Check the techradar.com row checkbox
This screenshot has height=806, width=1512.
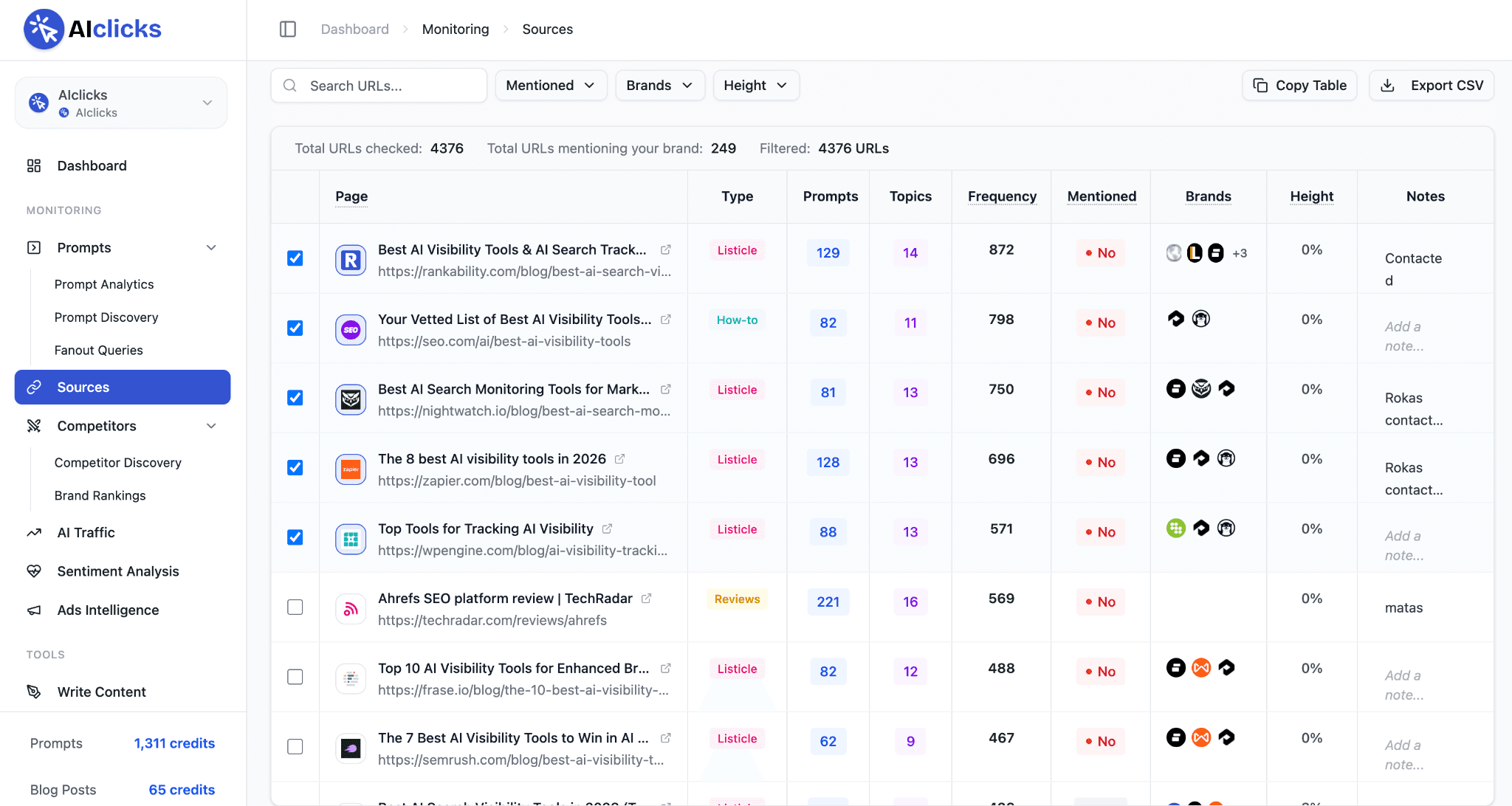coord(295,607)
